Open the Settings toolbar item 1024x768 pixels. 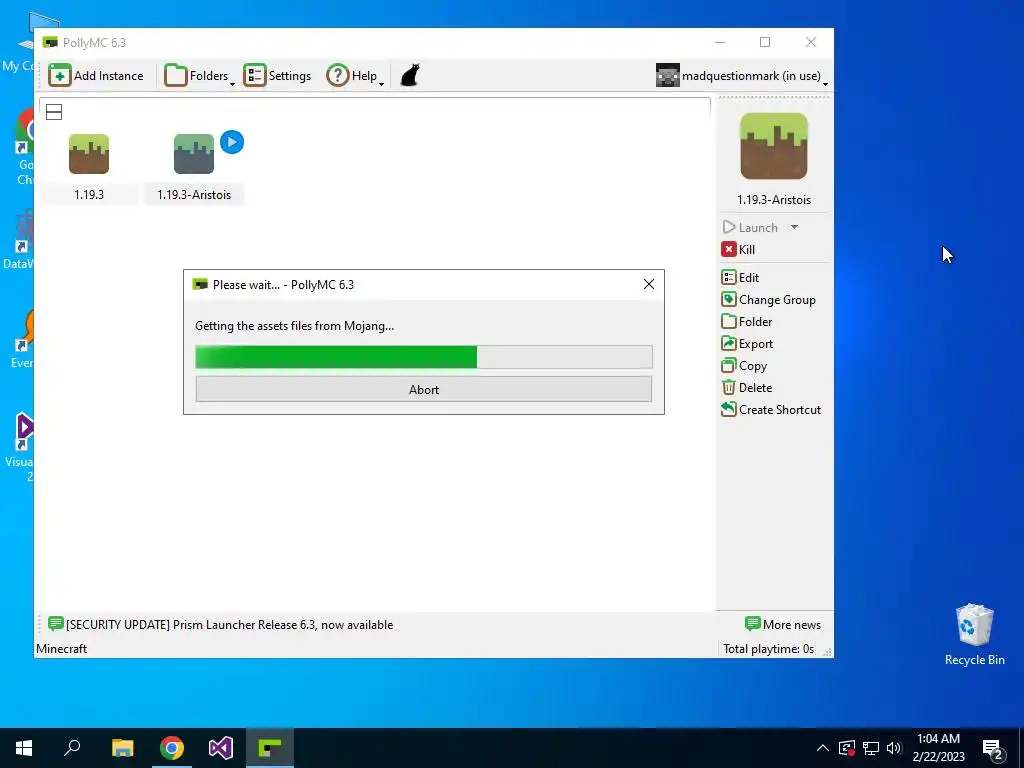click(277, 76)
